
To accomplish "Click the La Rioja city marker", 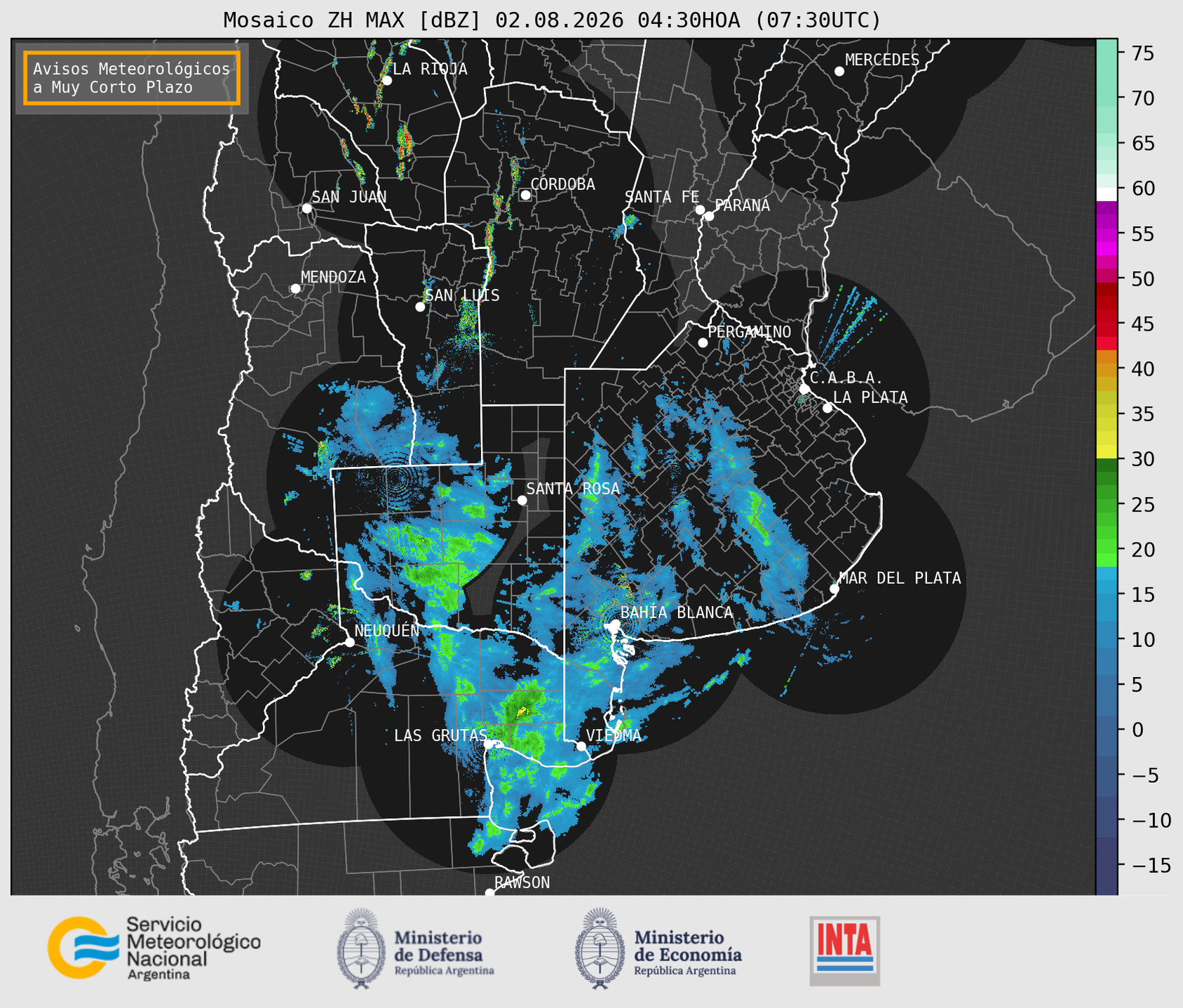I will coord(386,80).
